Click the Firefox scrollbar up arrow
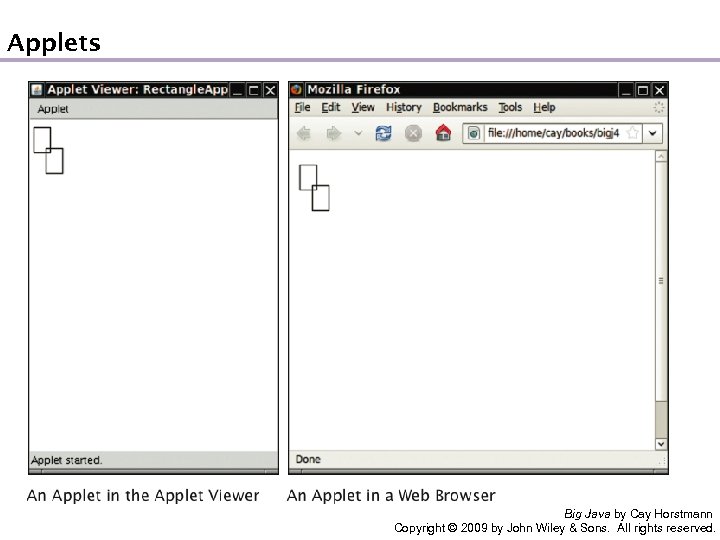The width and height of the screenshot is (720, 540). (661, 157)
